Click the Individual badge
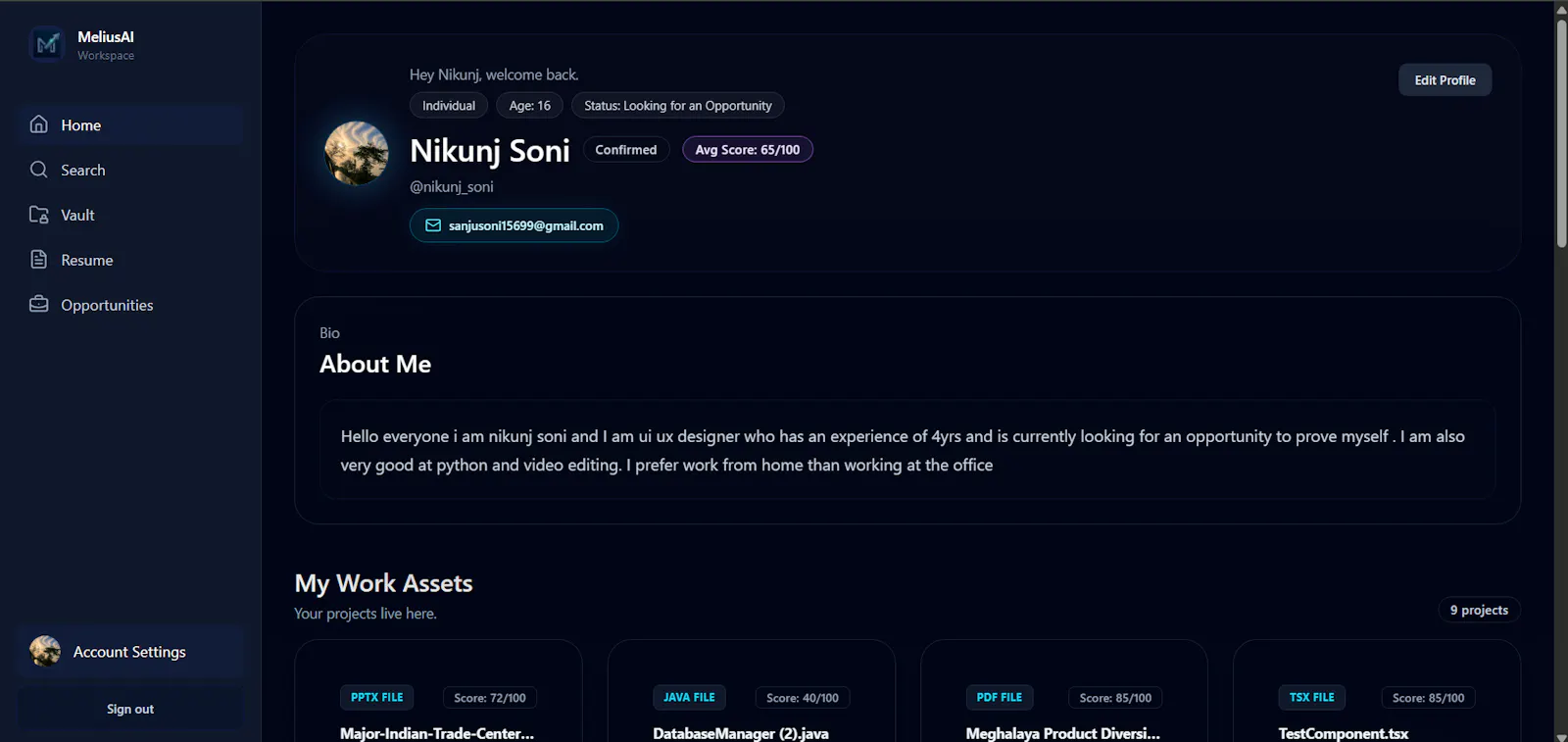Image resolution: width=1568 pixels, height=742 pixels. tap(449, 106)
